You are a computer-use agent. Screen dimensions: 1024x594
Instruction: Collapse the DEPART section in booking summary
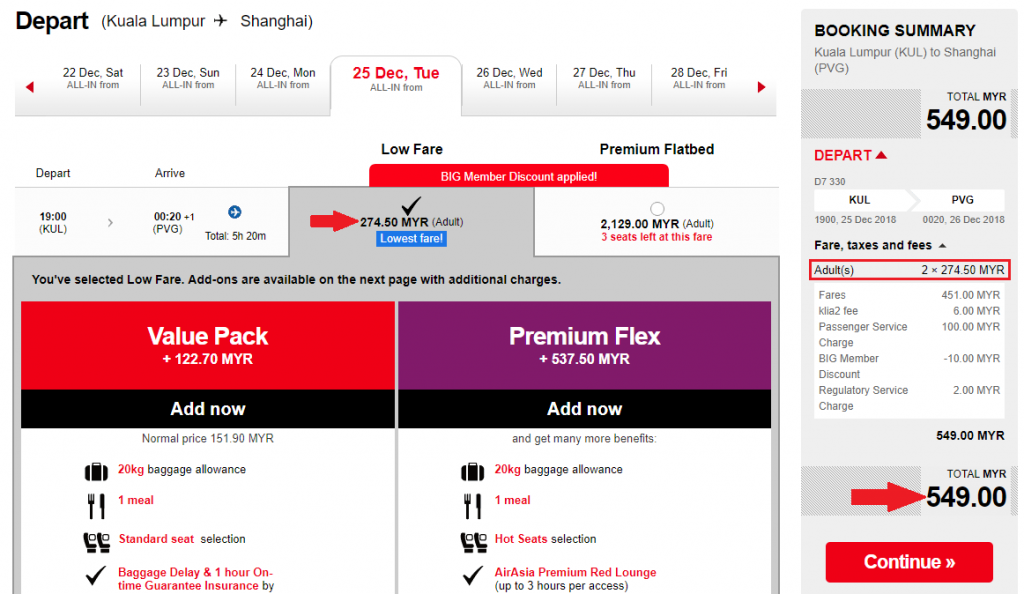[x=881, y=155]
